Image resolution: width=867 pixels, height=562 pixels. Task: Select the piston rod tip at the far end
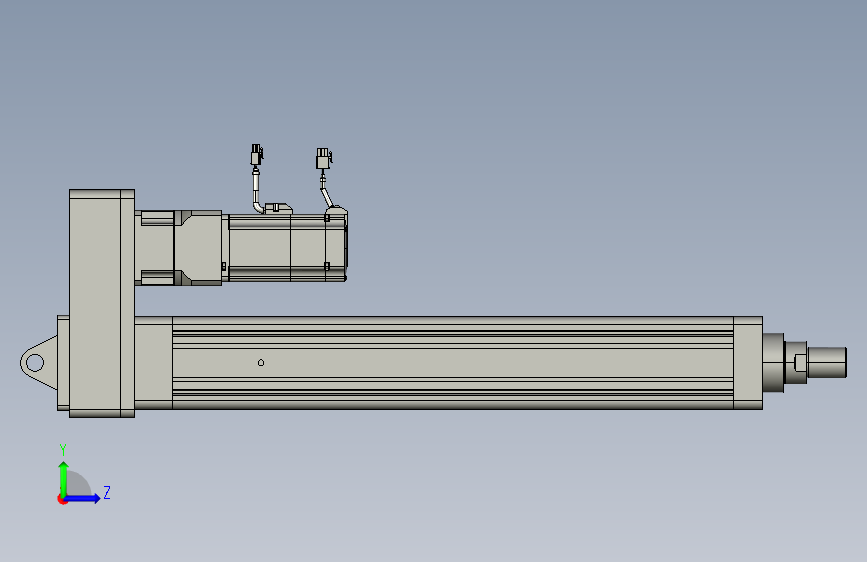click(827, 362)
